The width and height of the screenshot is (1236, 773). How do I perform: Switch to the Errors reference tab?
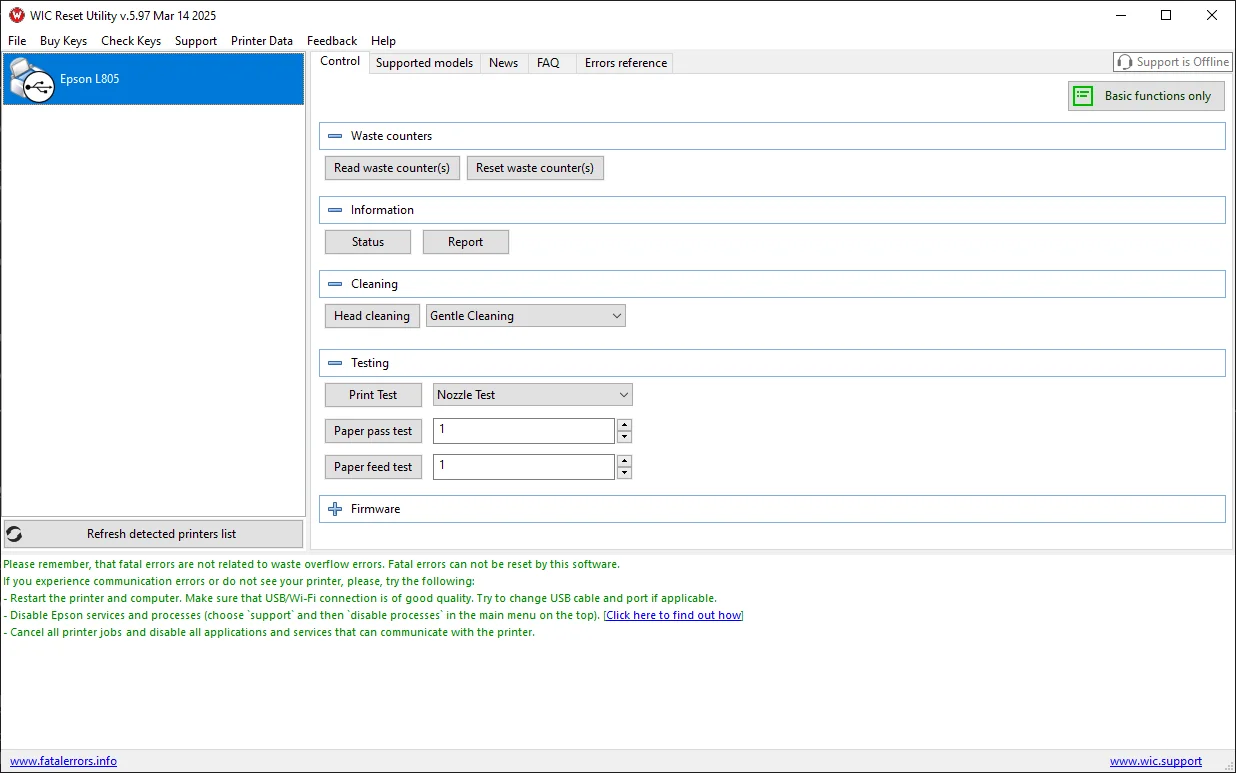(x=626, y=63)
